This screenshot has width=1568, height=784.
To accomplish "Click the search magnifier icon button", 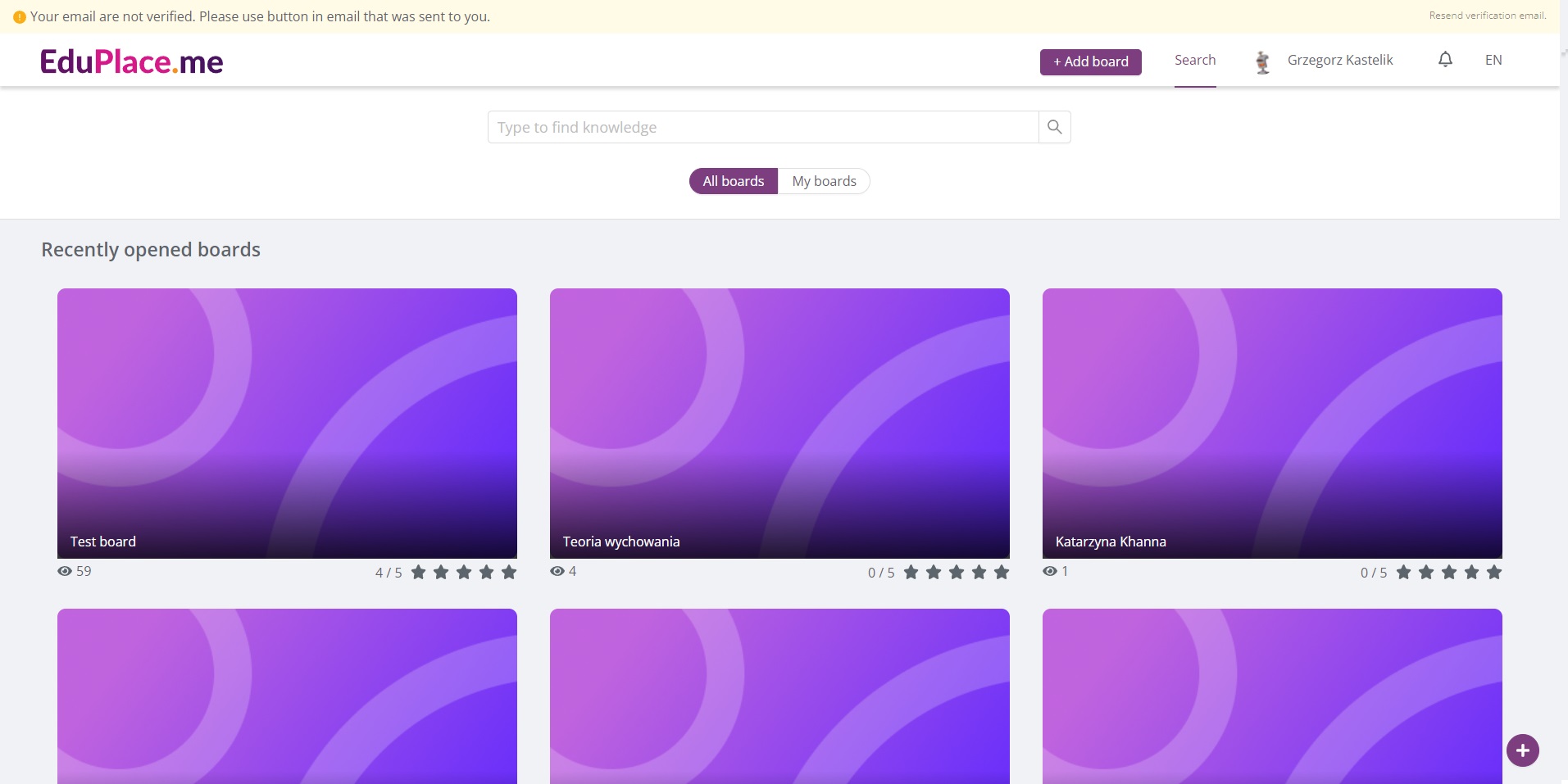I will coord(1054,127).
